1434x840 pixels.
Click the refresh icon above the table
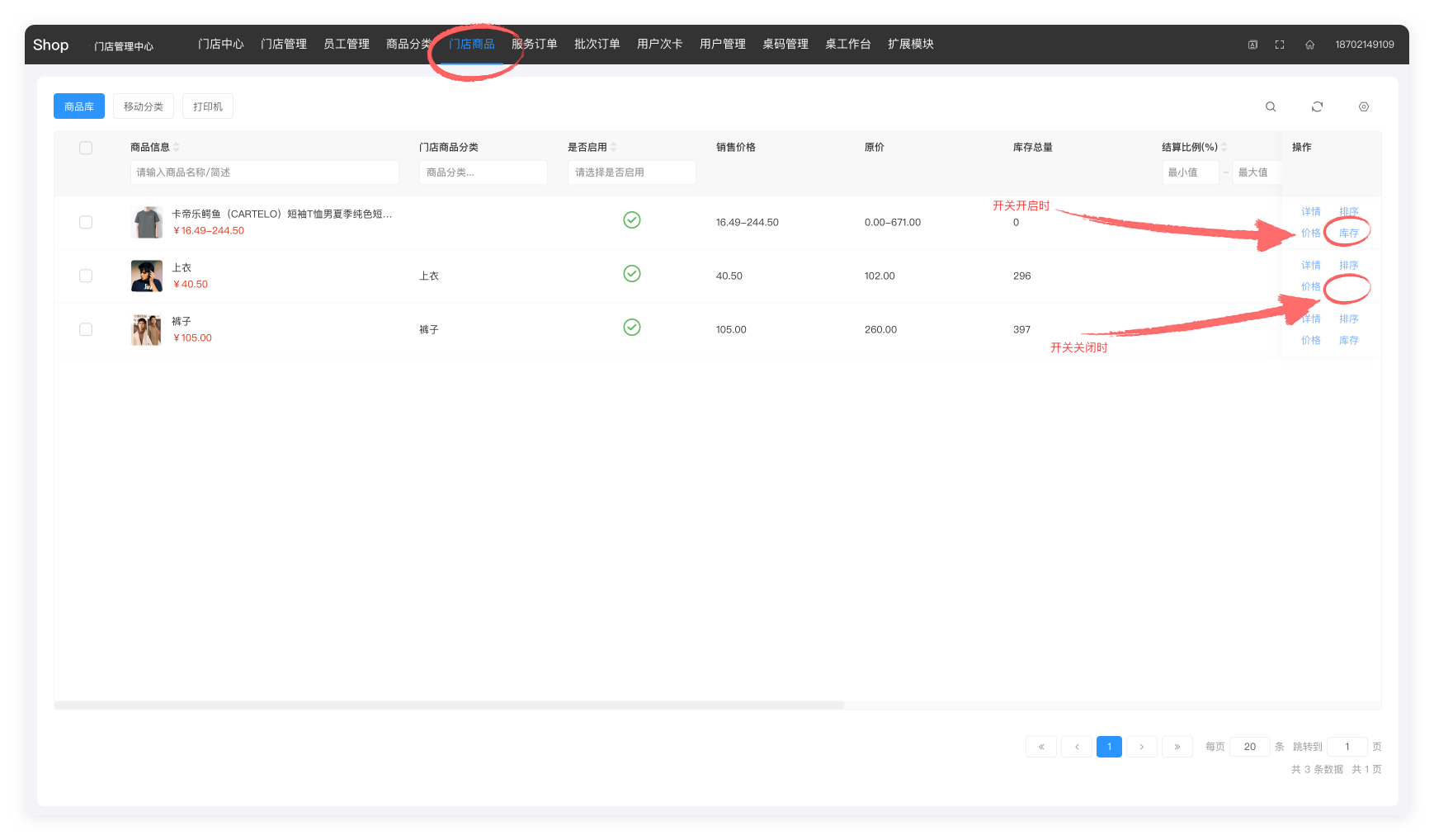(x=1317, y=106)
